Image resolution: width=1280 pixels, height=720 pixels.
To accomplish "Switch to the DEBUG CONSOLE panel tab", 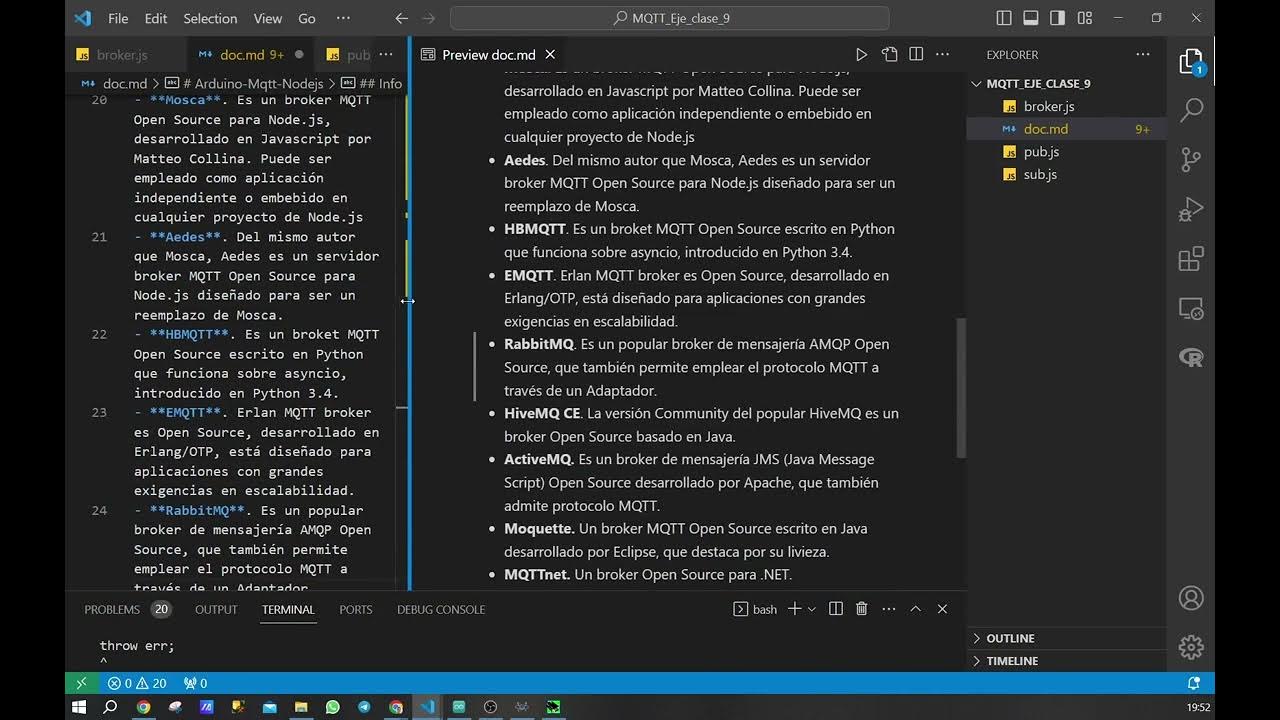I will pyautogui.click(x=441, y=609).
